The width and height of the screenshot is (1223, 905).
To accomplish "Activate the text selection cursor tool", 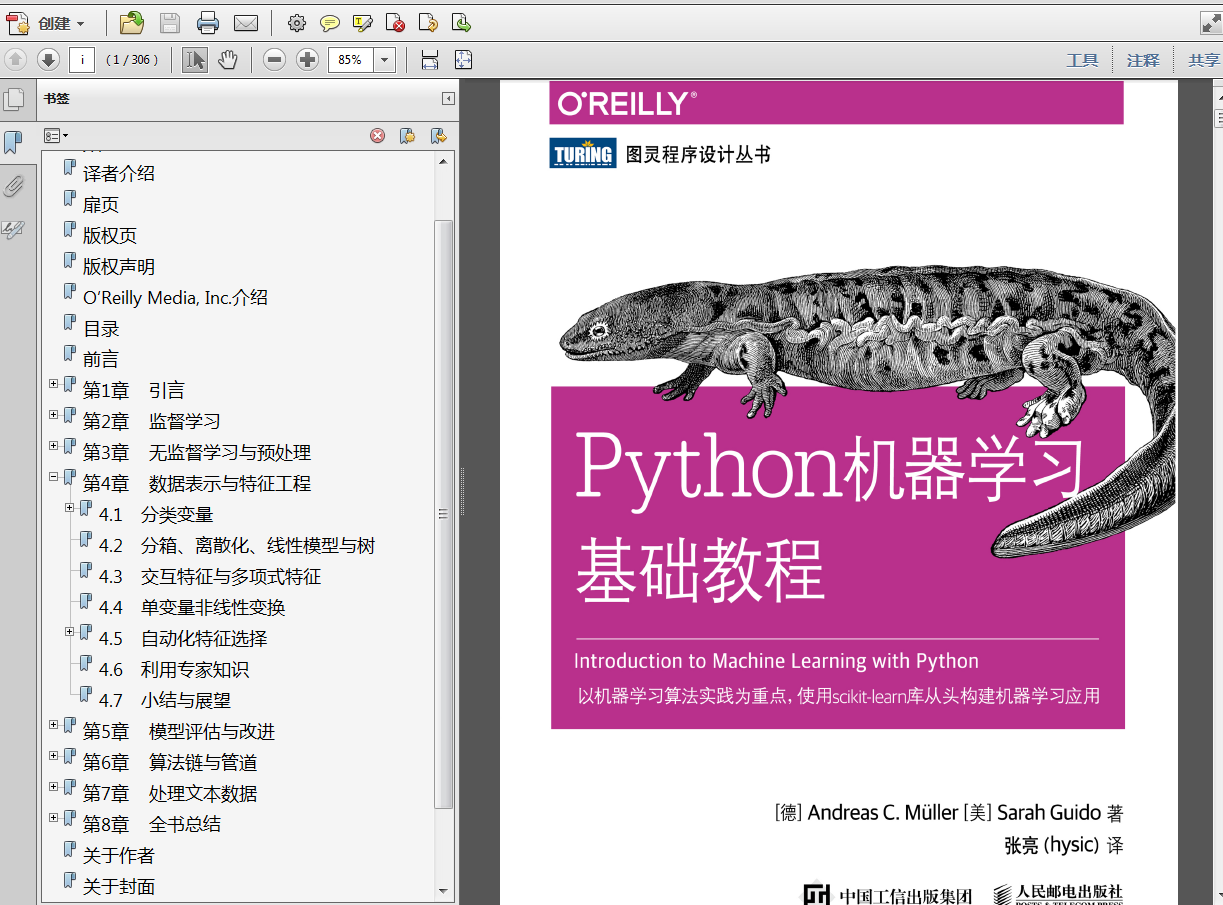I will (195, 60).
